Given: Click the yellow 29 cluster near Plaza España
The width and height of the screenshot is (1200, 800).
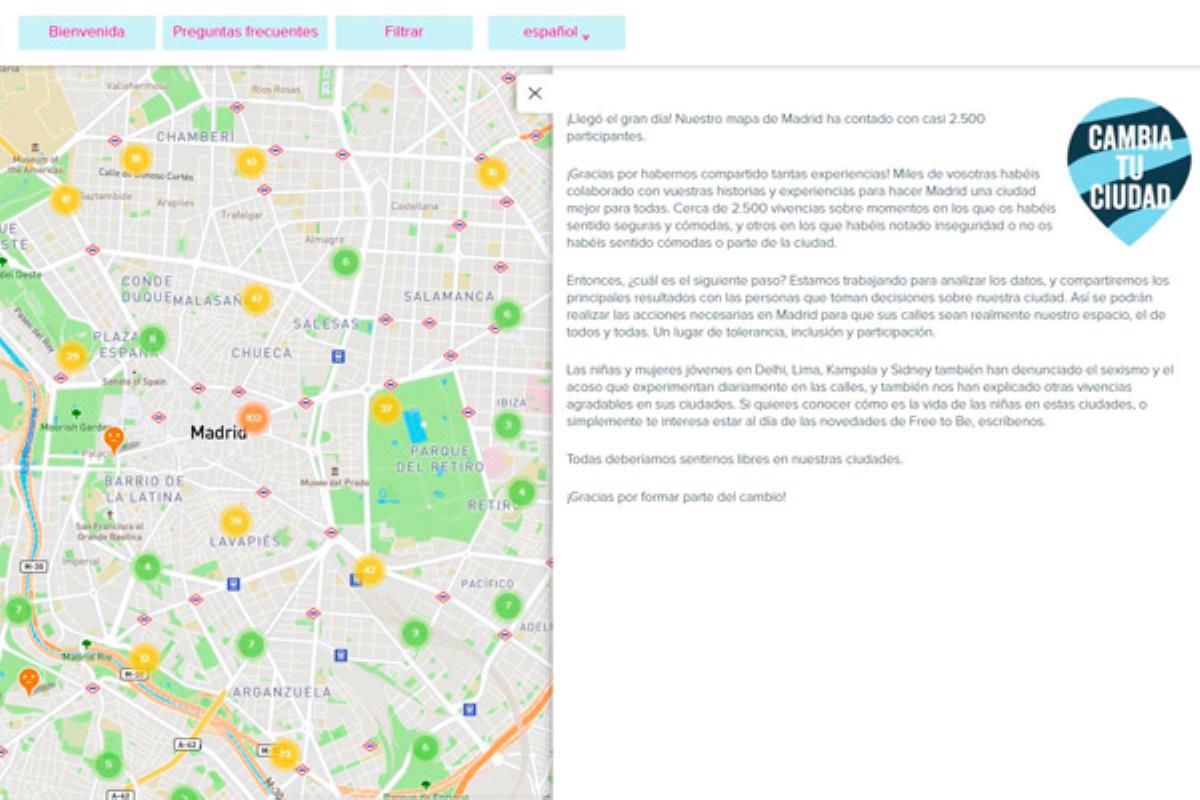Looking at the screenshot, I should pos(70,355).
